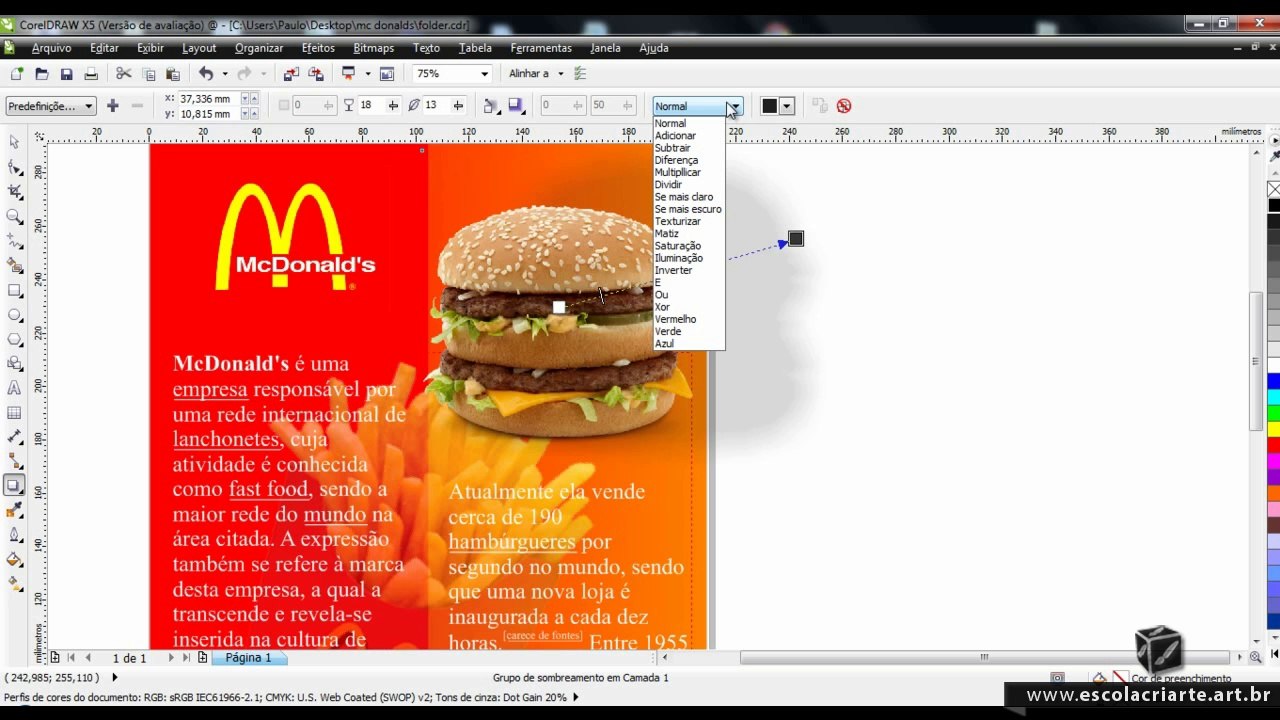The height and width of the screenshot is (720, 1280).
Task: Select Texturizar option
Action: click(x=677, y=221)
